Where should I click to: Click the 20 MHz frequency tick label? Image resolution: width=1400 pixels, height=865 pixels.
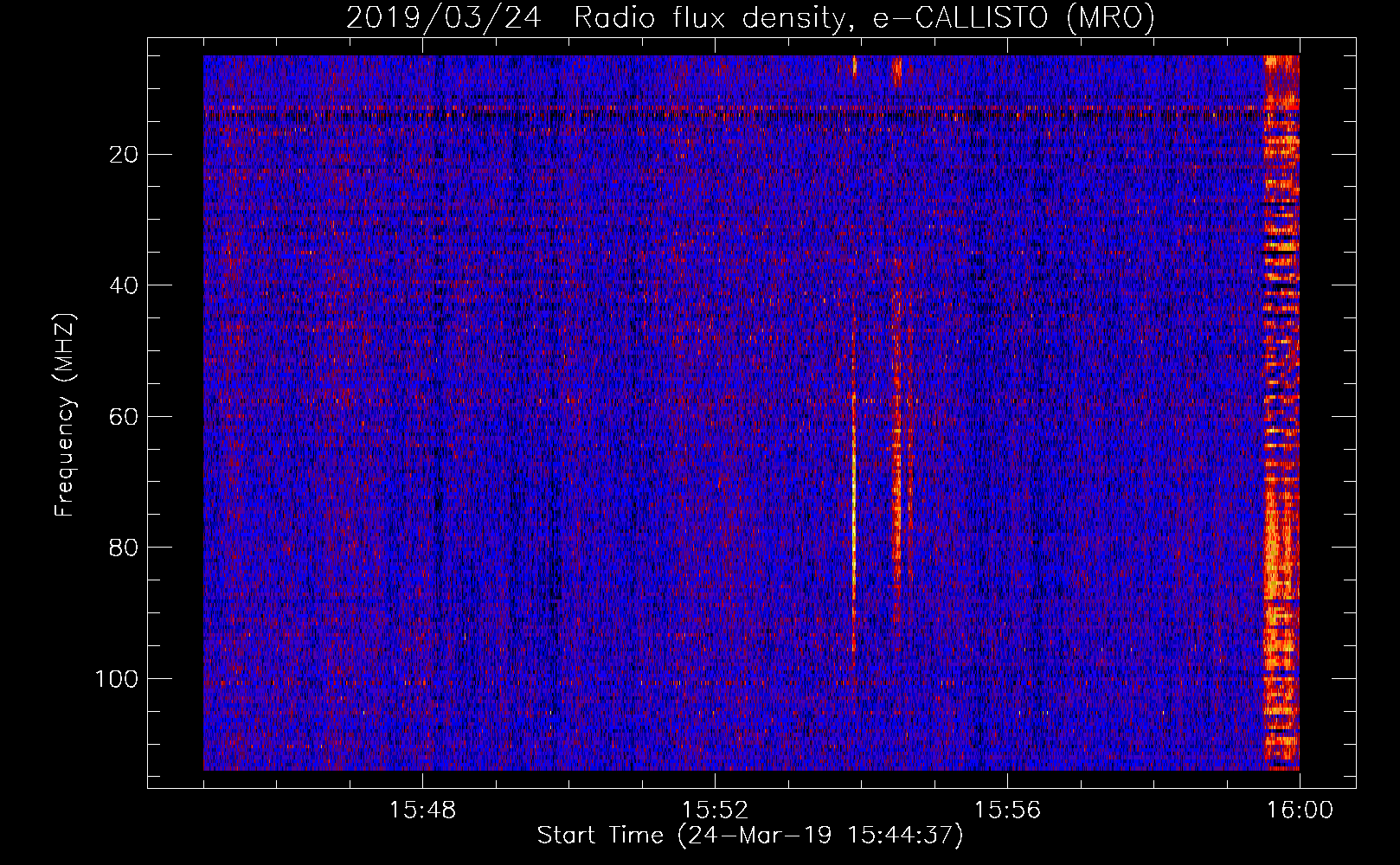click(125, 155)
